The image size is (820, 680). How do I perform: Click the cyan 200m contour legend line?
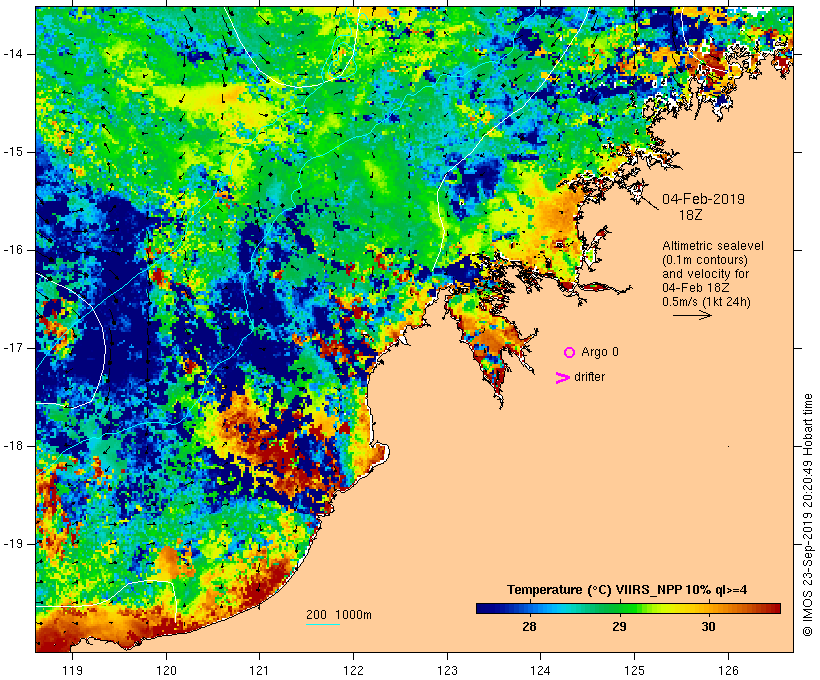[323, 625]
